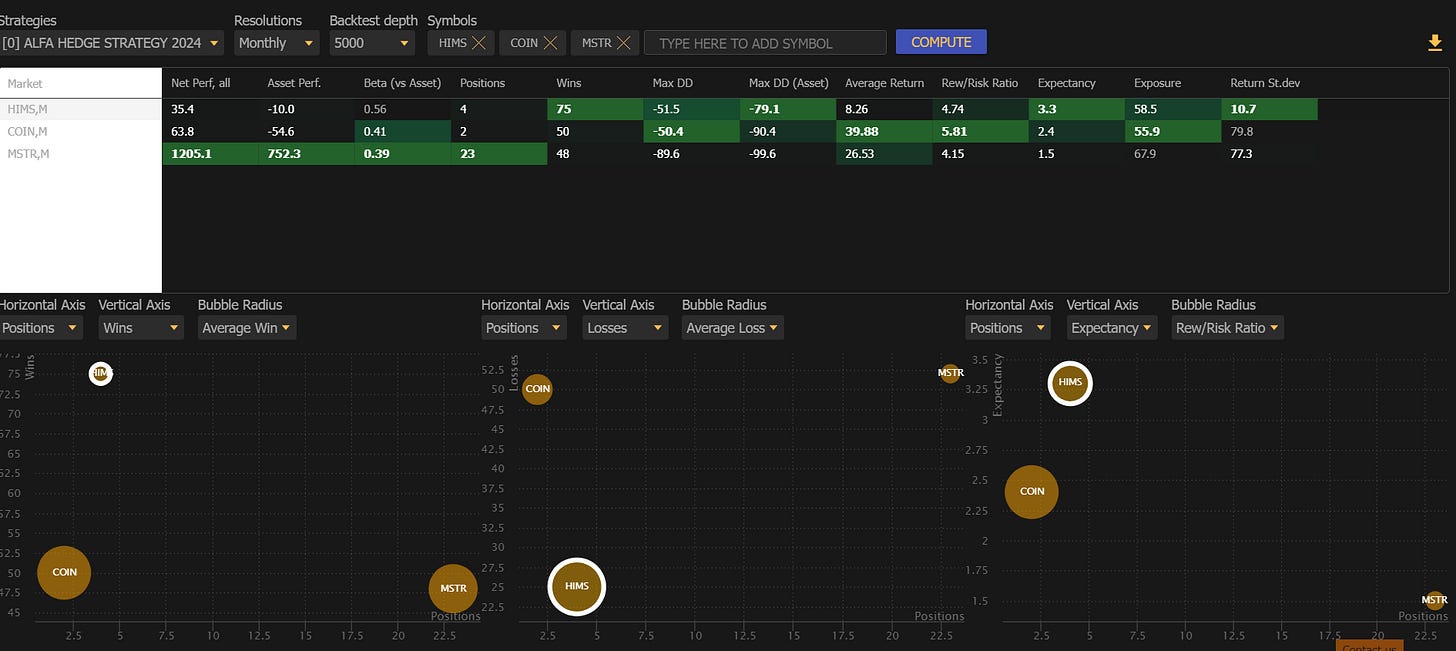Image resolution: width=1456 pixels, height=651 pixels.
Task: Click the COIN bubble in Losses chart
Action: tap(537, 388)
